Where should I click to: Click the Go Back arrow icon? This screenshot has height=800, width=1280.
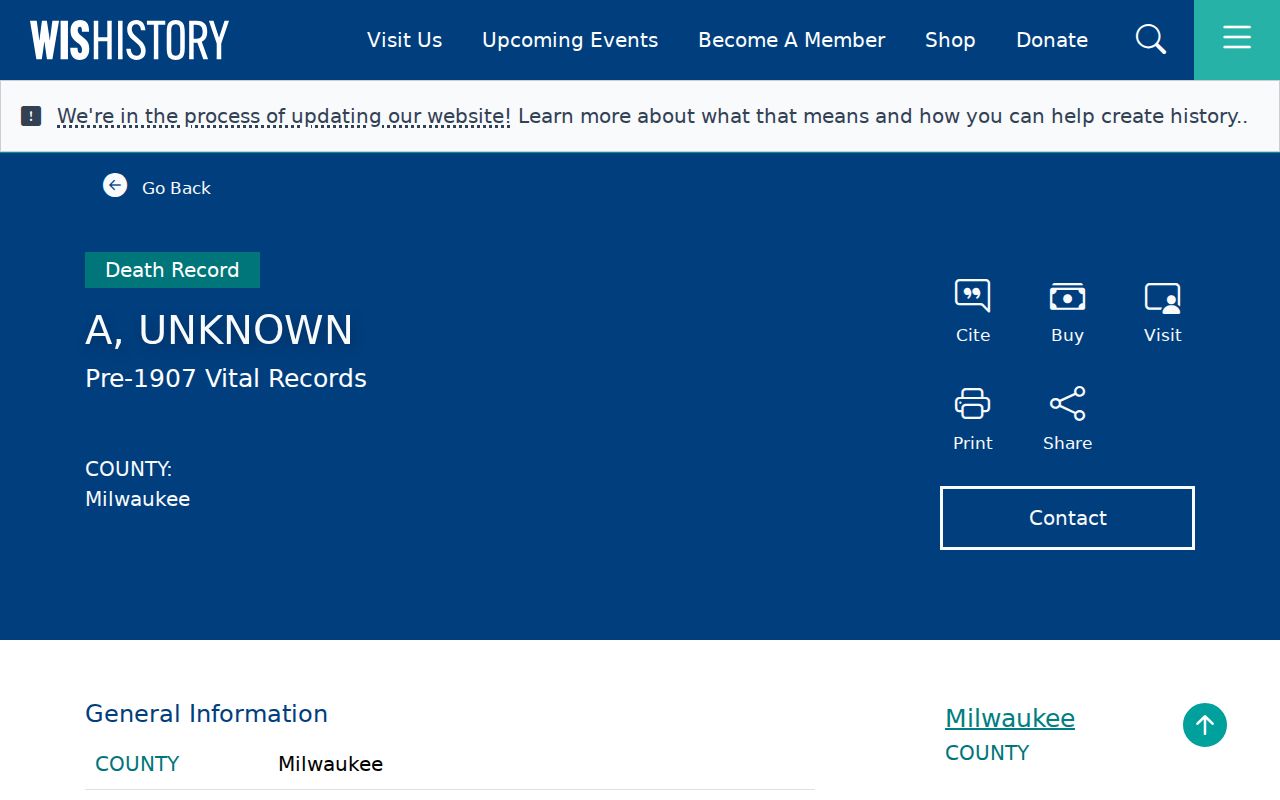click(x=115, y=185)
